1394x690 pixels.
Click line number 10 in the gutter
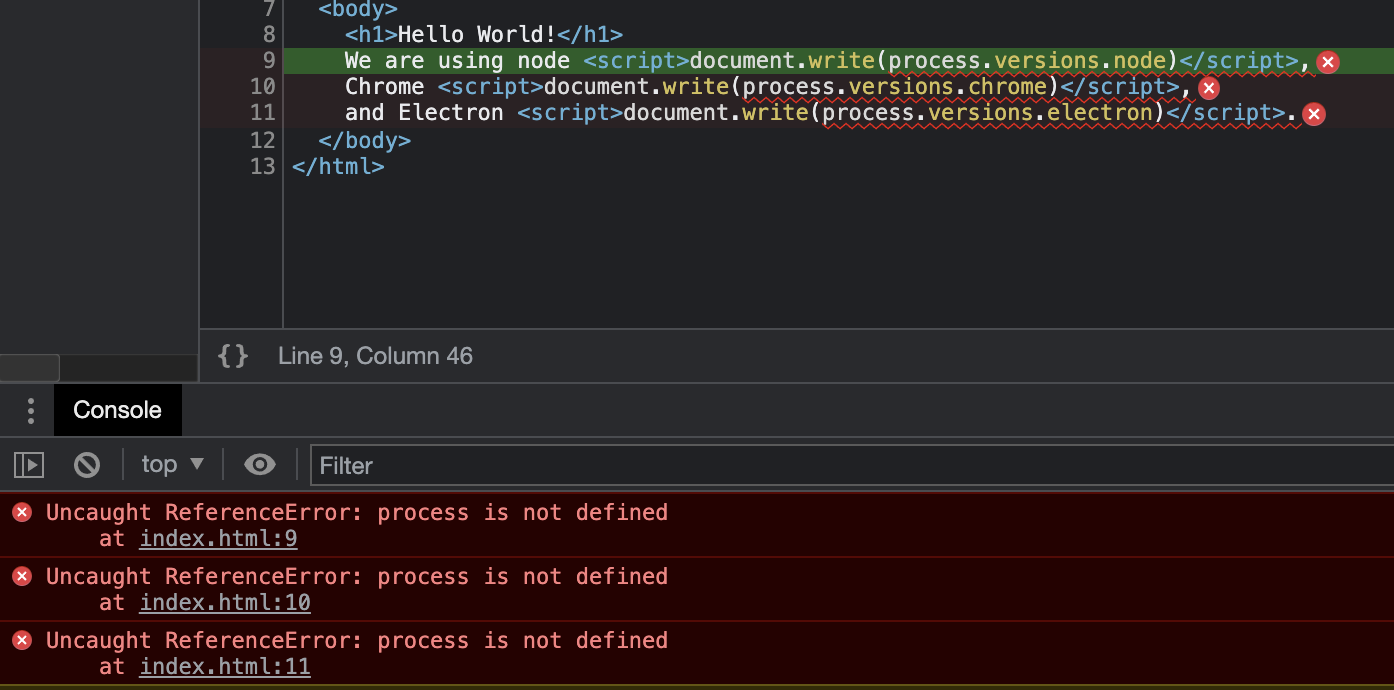coord(262,87)
